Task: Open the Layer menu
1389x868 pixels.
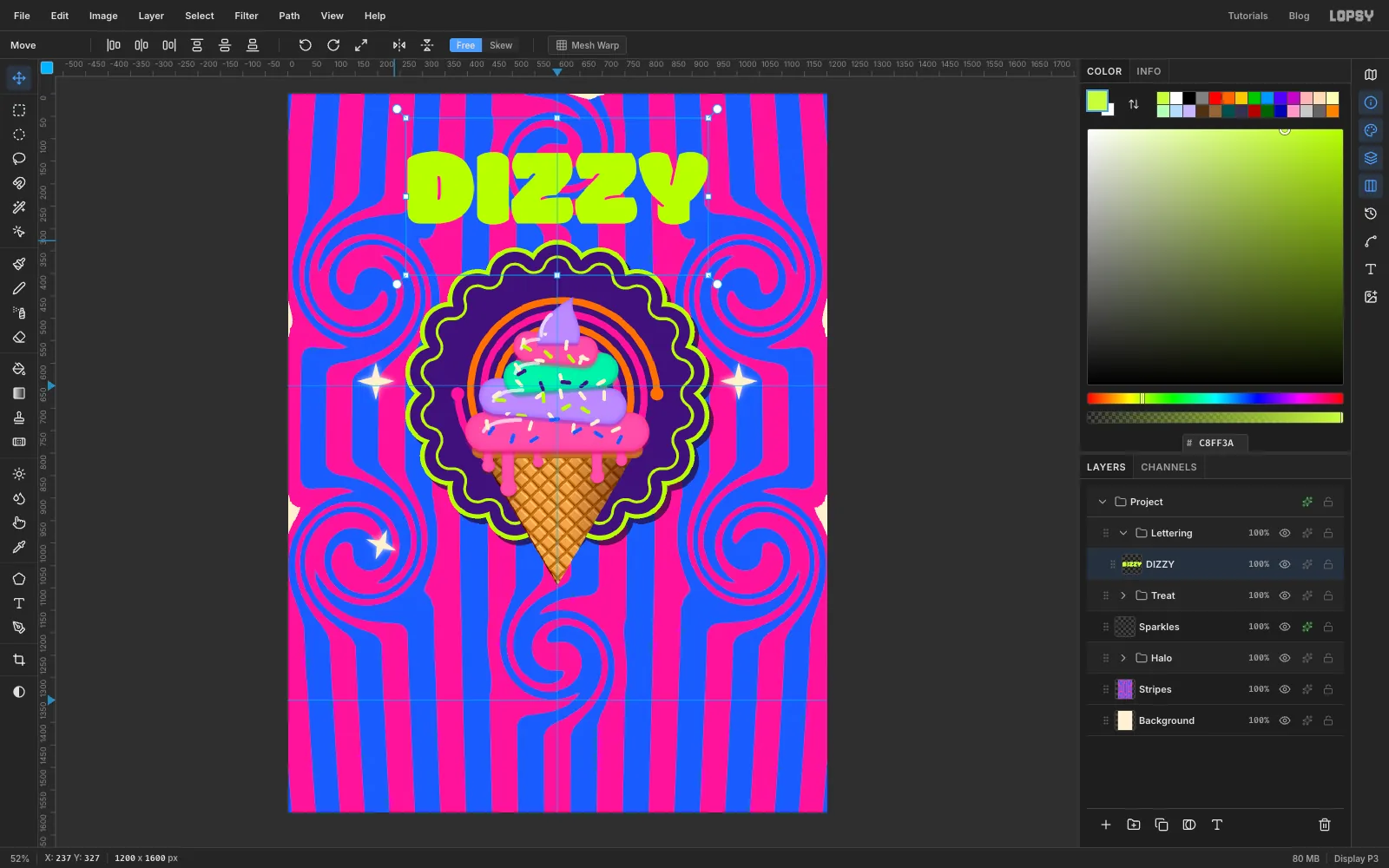Action: click(x=151, y=16)
